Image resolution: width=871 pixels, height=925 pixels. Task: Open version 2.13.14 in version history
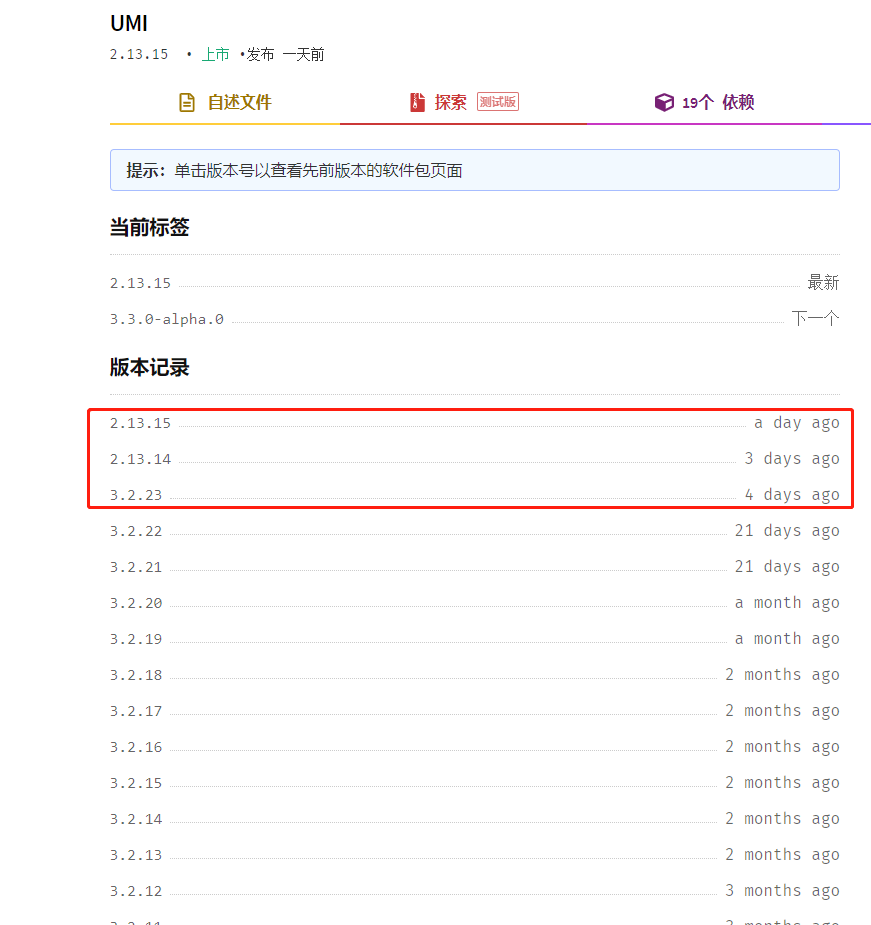(140, 460)
